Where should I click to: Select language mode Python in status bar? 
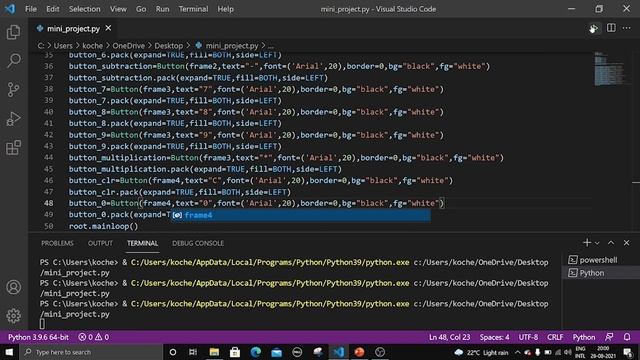(x=584, y=337)
